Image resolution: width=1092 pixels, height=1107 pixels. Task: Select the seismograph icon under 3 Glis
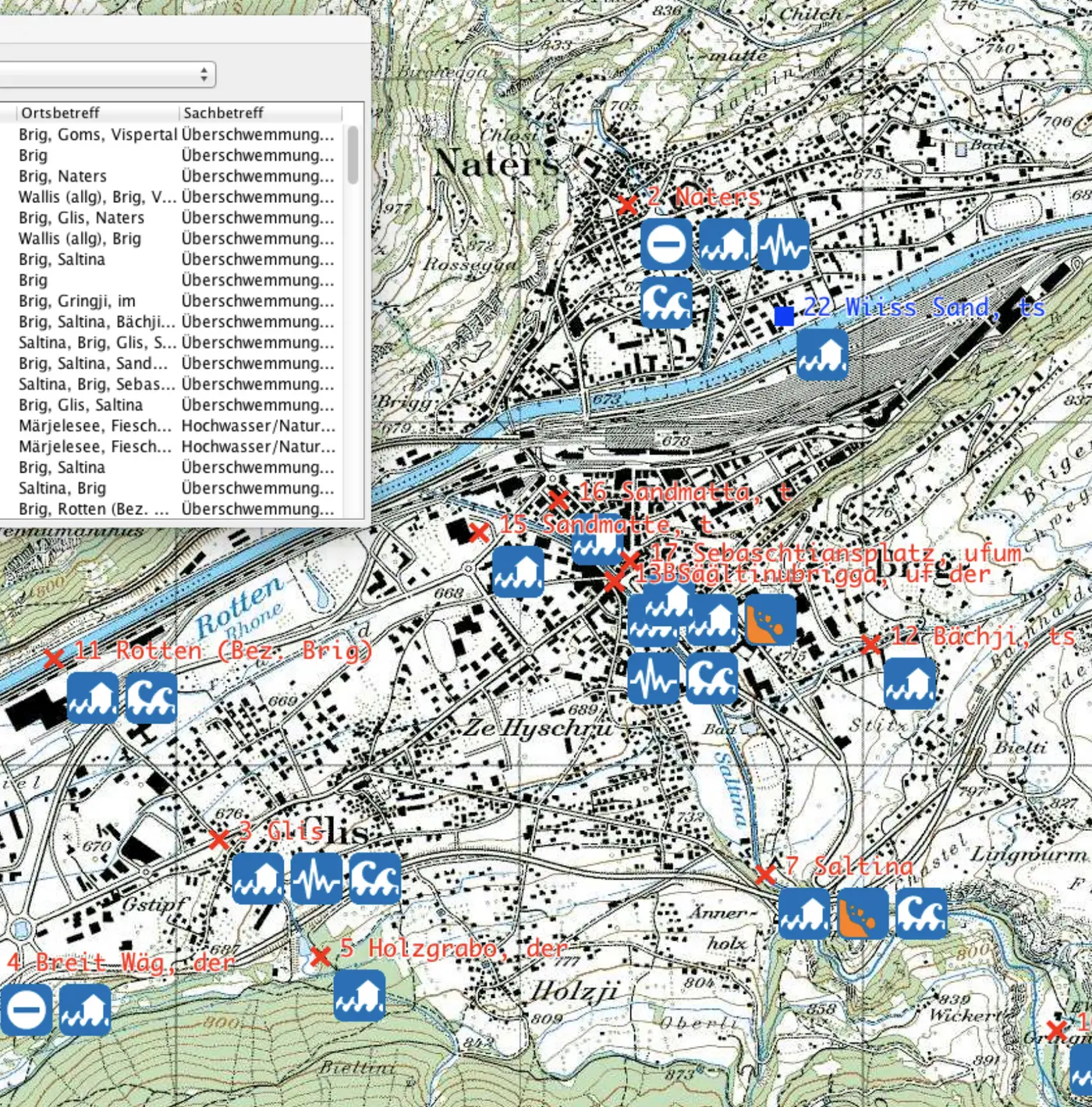(317, 878)
